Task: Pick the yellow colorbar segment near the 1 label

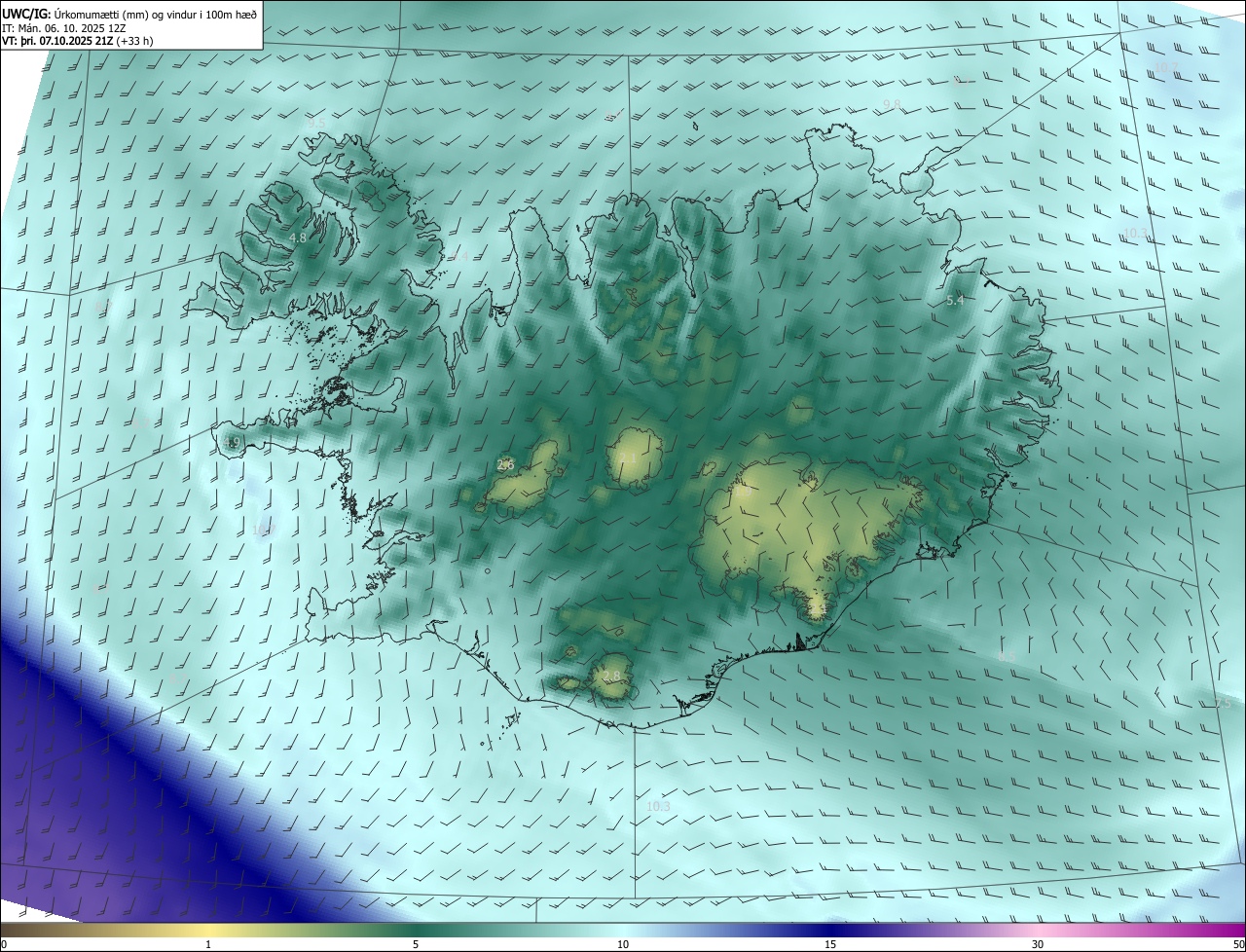Action: [208, 930]
